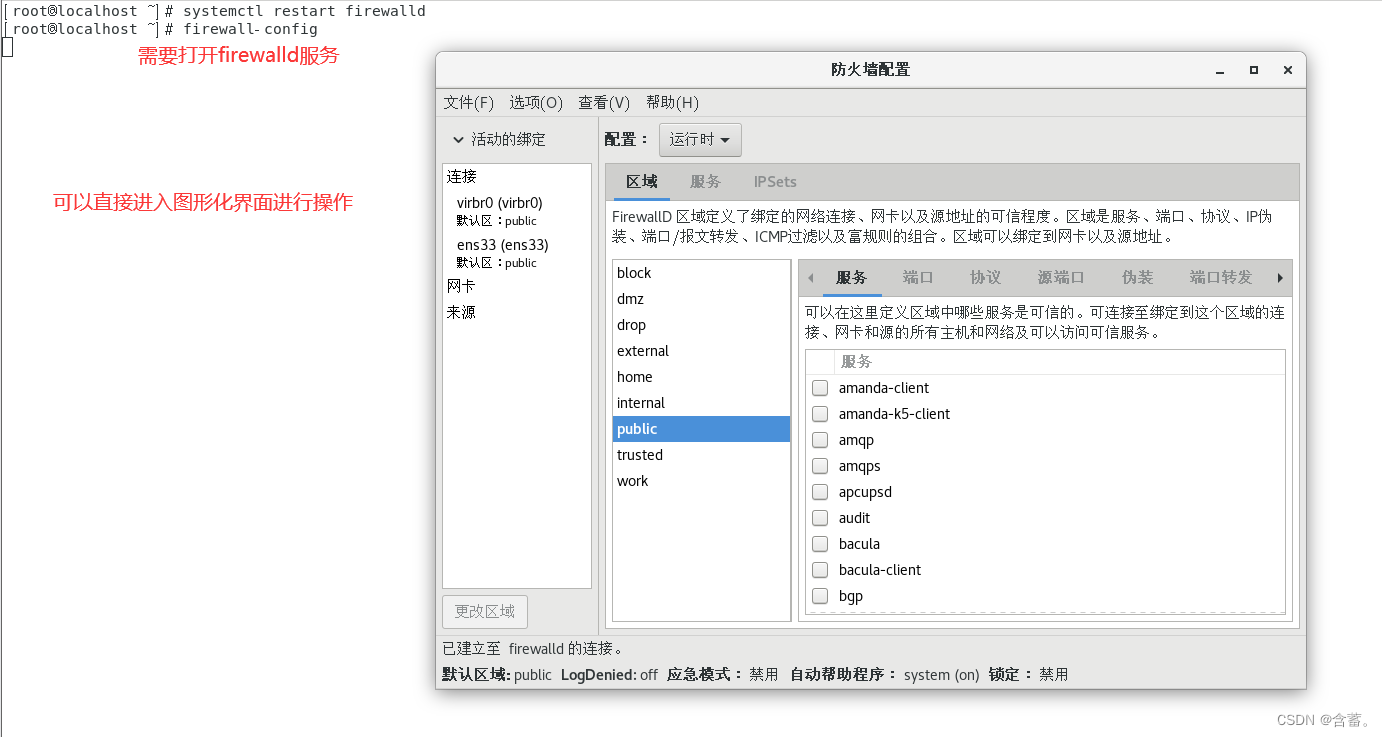Select the work zone
Viewport: 1382px width, 737px height.
701,481
